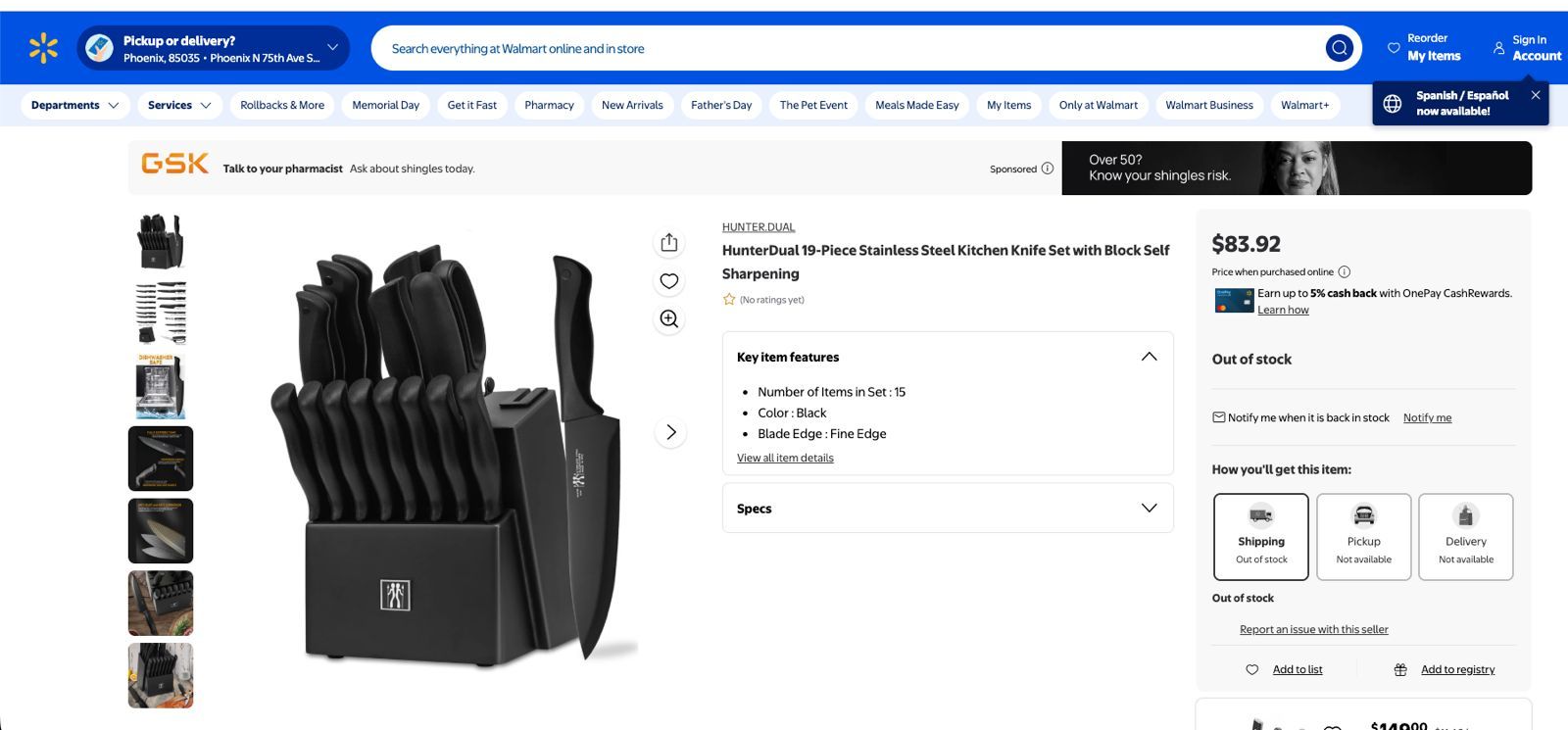Open the Departments dropdown
The image size is (1568, 730).
[x=74, y=106]
